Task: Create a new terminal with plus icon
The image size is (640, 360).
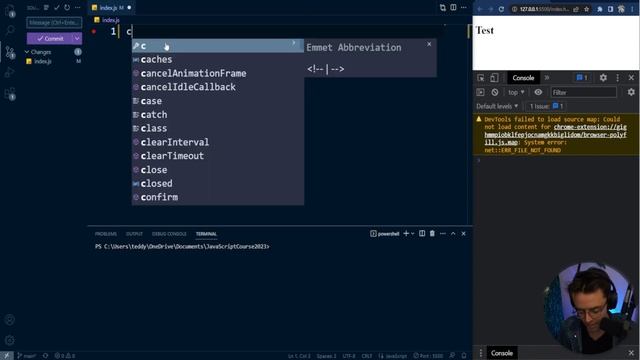Action: [406, 233]
